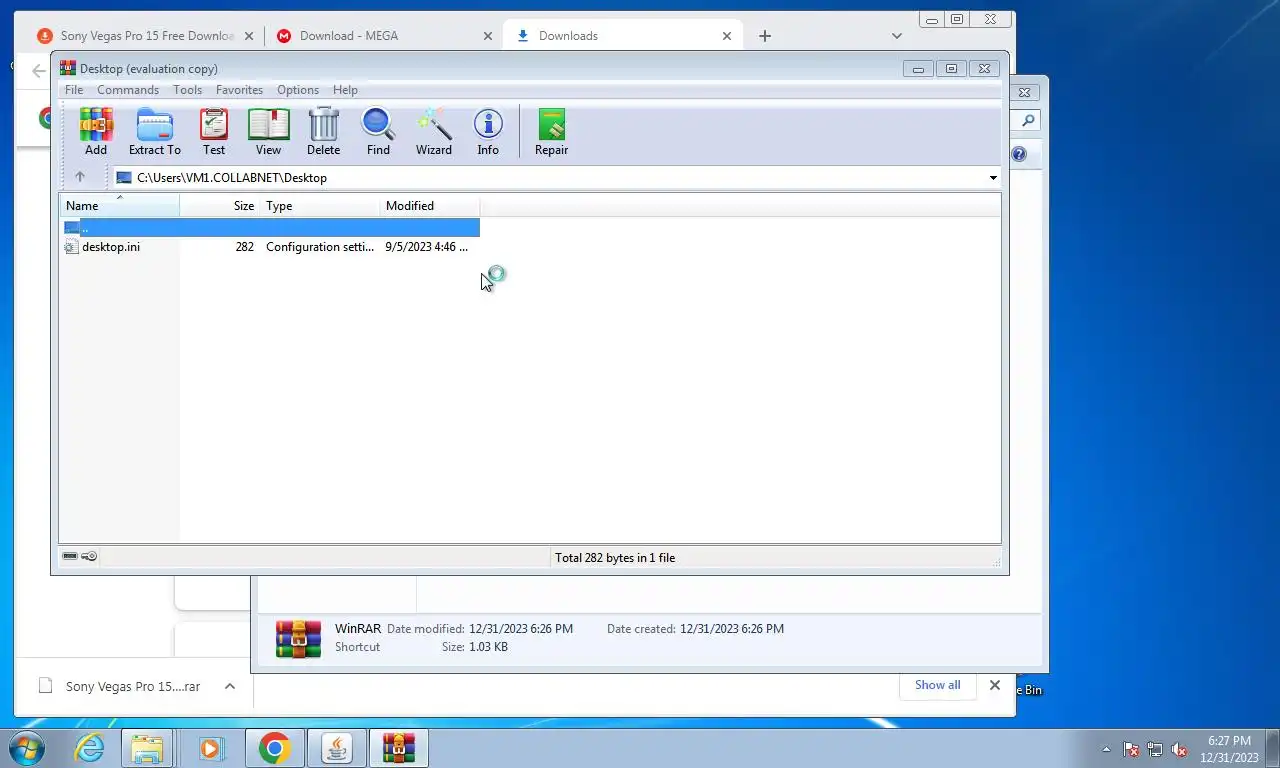Click the Chrome back arrow

tap(38, 72)
